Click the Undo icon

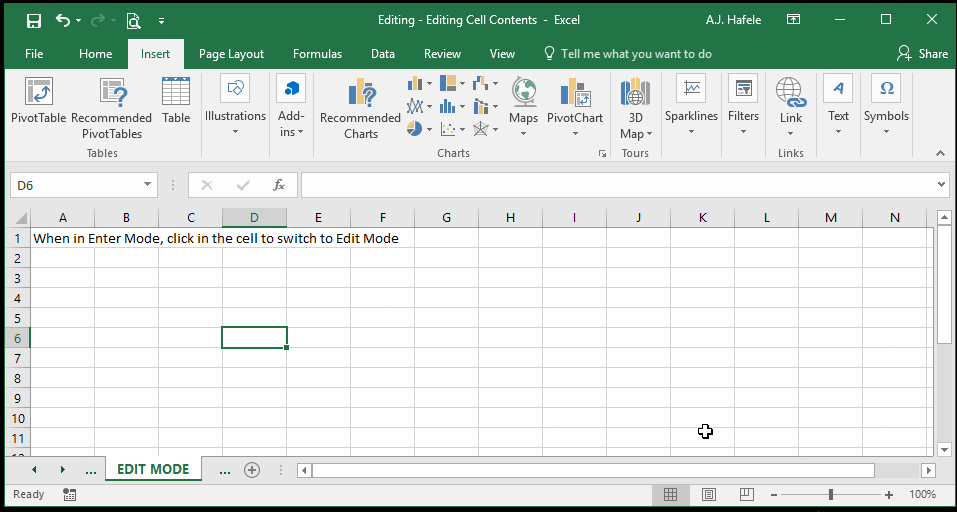tap(62, 20)
